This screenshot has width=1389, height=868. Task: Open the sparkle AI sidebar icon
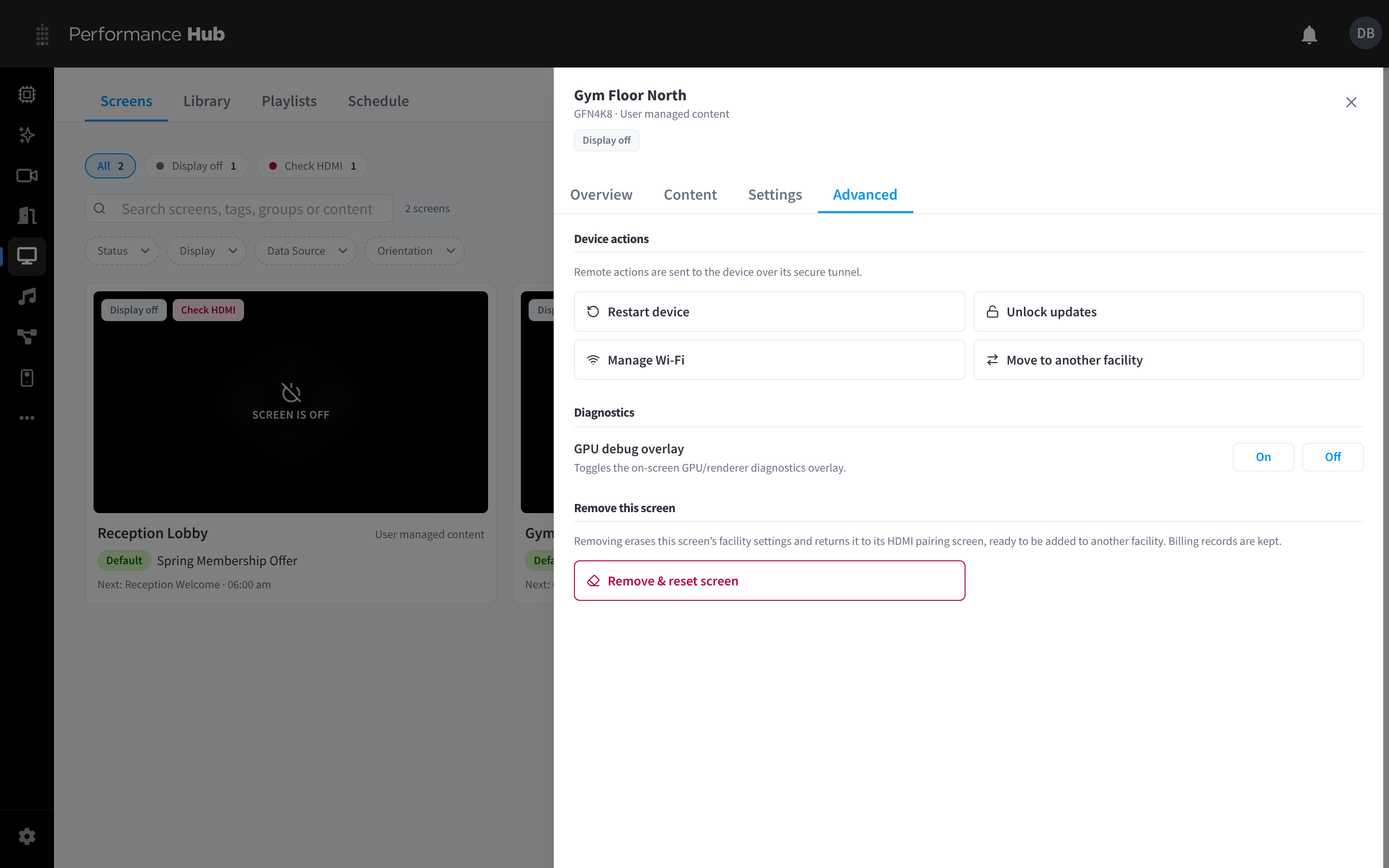[x=27, y=135]
